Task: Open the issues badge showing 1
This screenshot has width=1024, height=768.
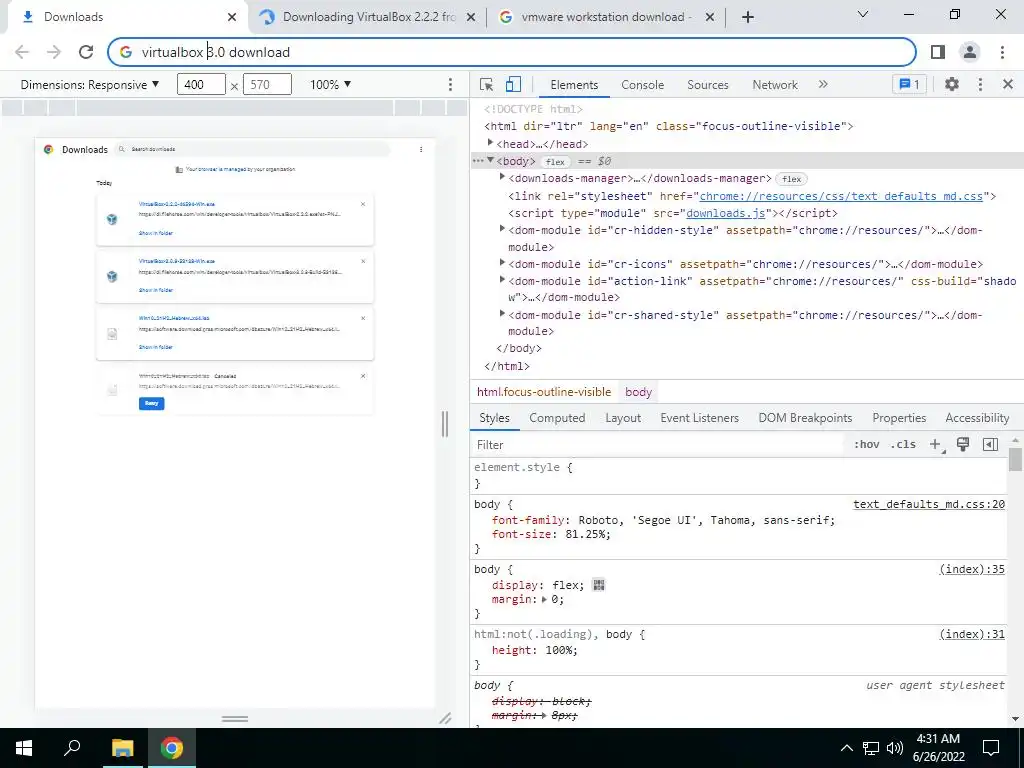Action: pyautogui.click(x=909, y=84)
